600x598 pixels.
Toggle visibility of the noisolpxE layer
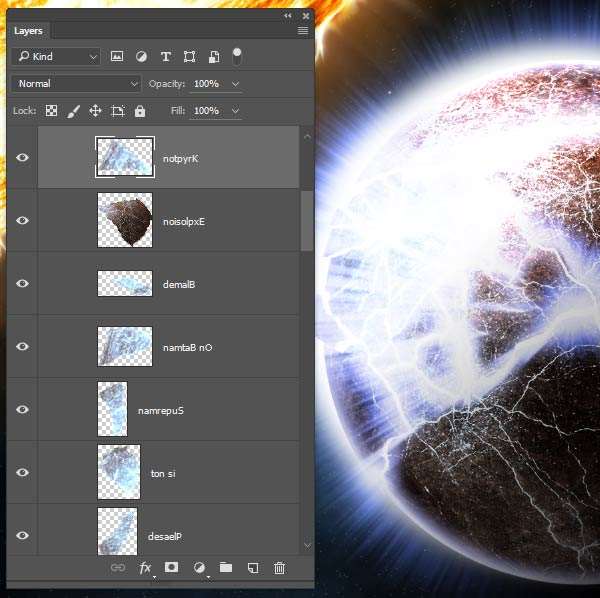tap(22, 221)
